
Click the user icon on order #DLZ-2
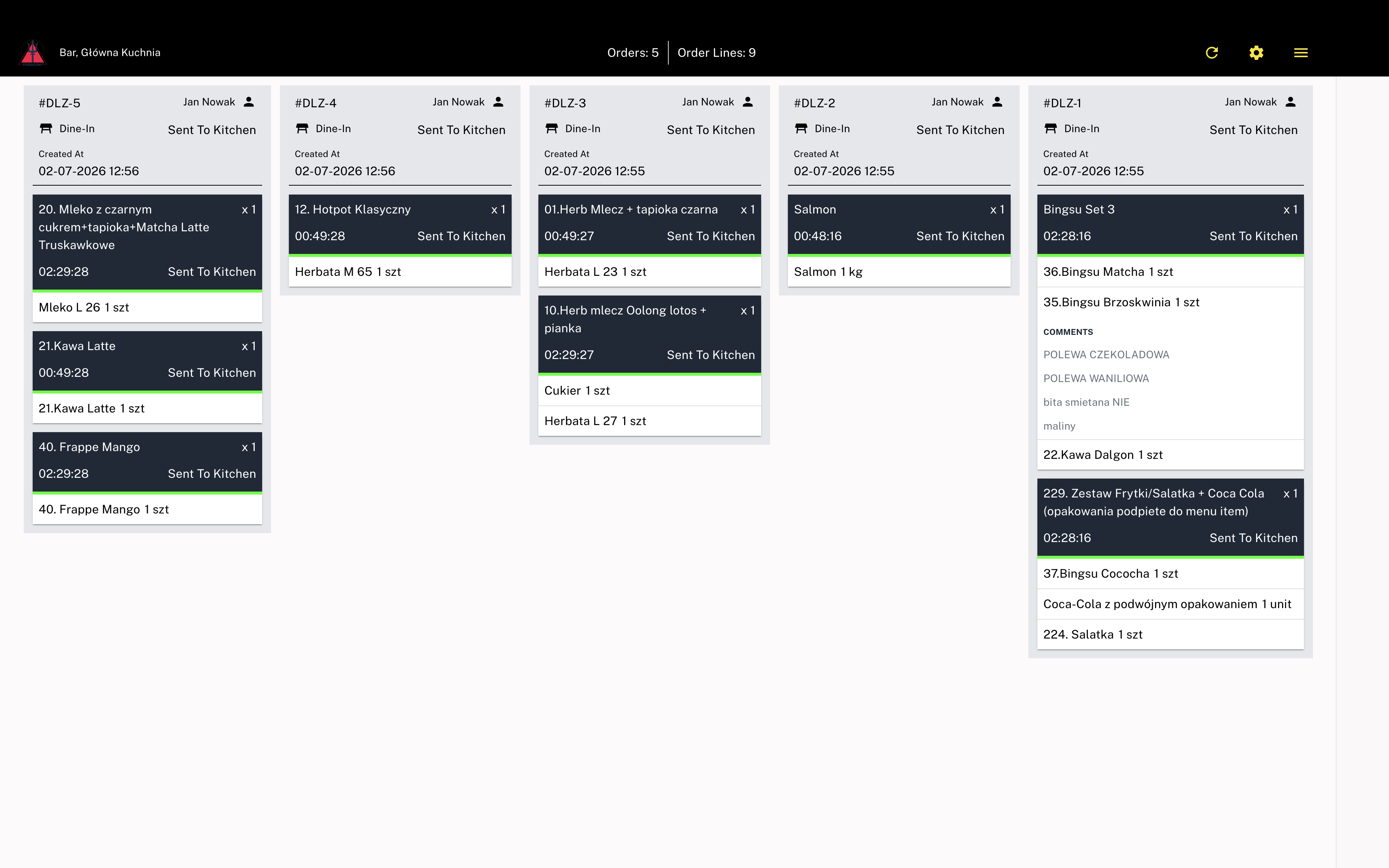tap(998, 102)
